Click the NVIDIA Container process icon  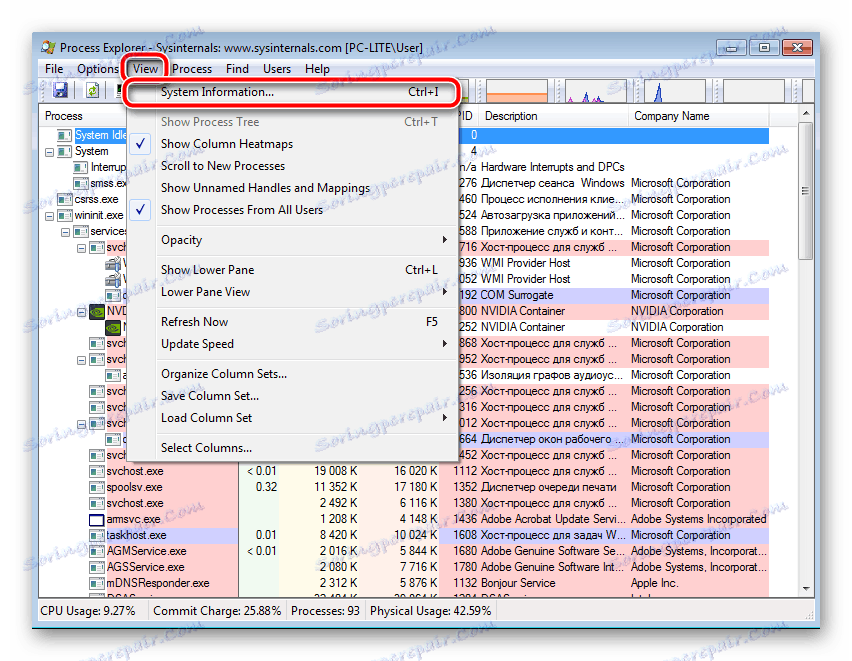pos(95,311)
